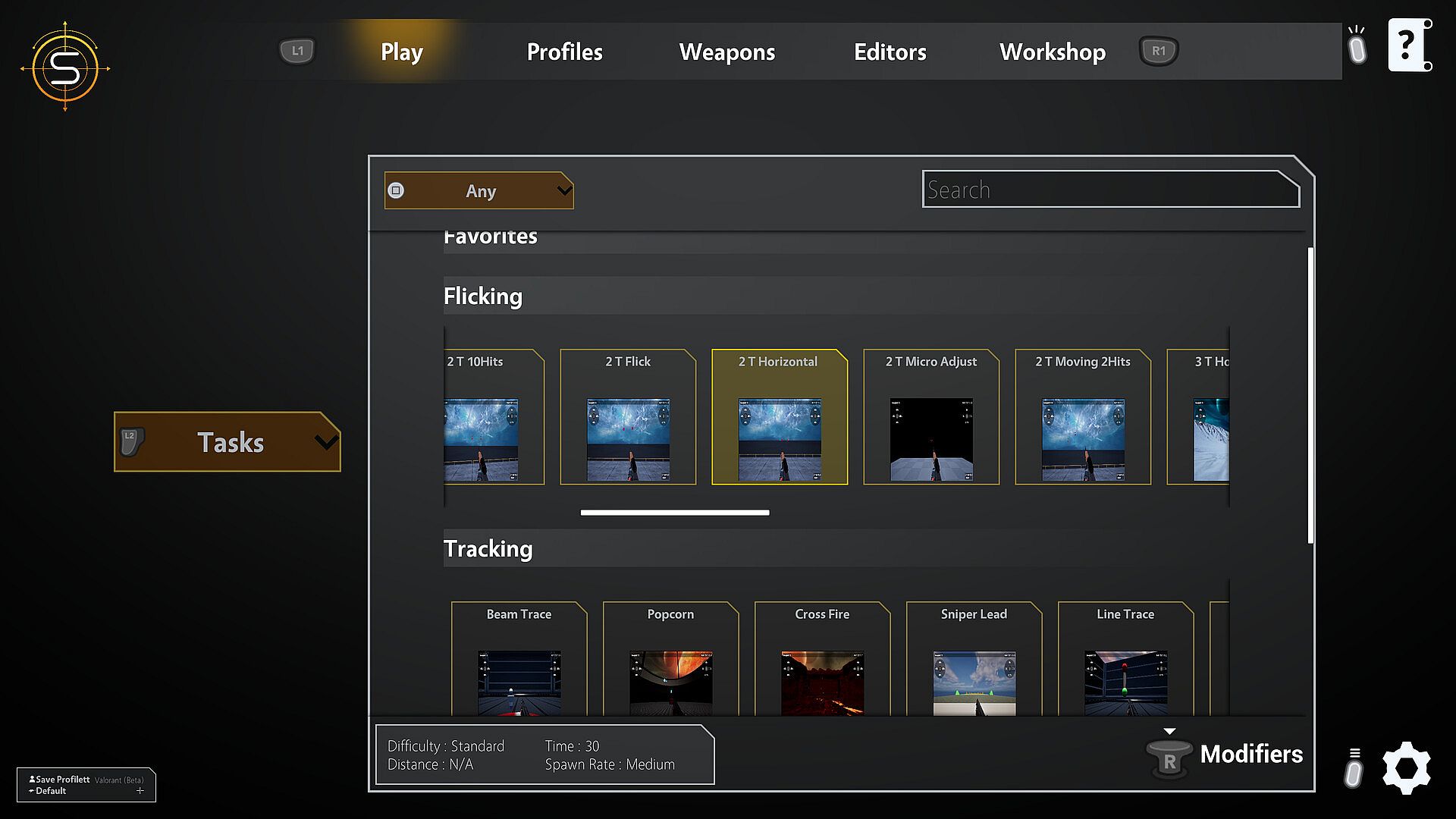
Task: Choose the Sniper Lead tracking task
Action: pyautogui.click(x=974, y=660)
